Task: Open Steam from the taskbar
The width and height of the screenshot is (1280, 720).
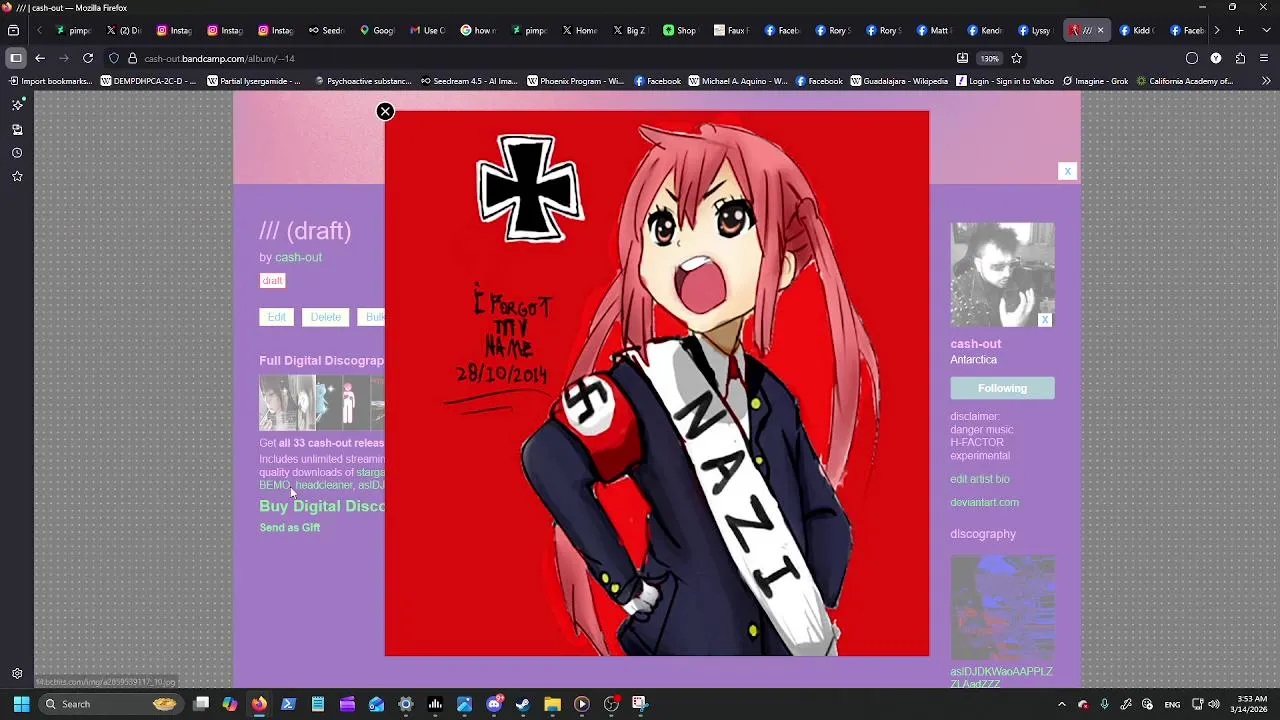Action: click(523, 704)
